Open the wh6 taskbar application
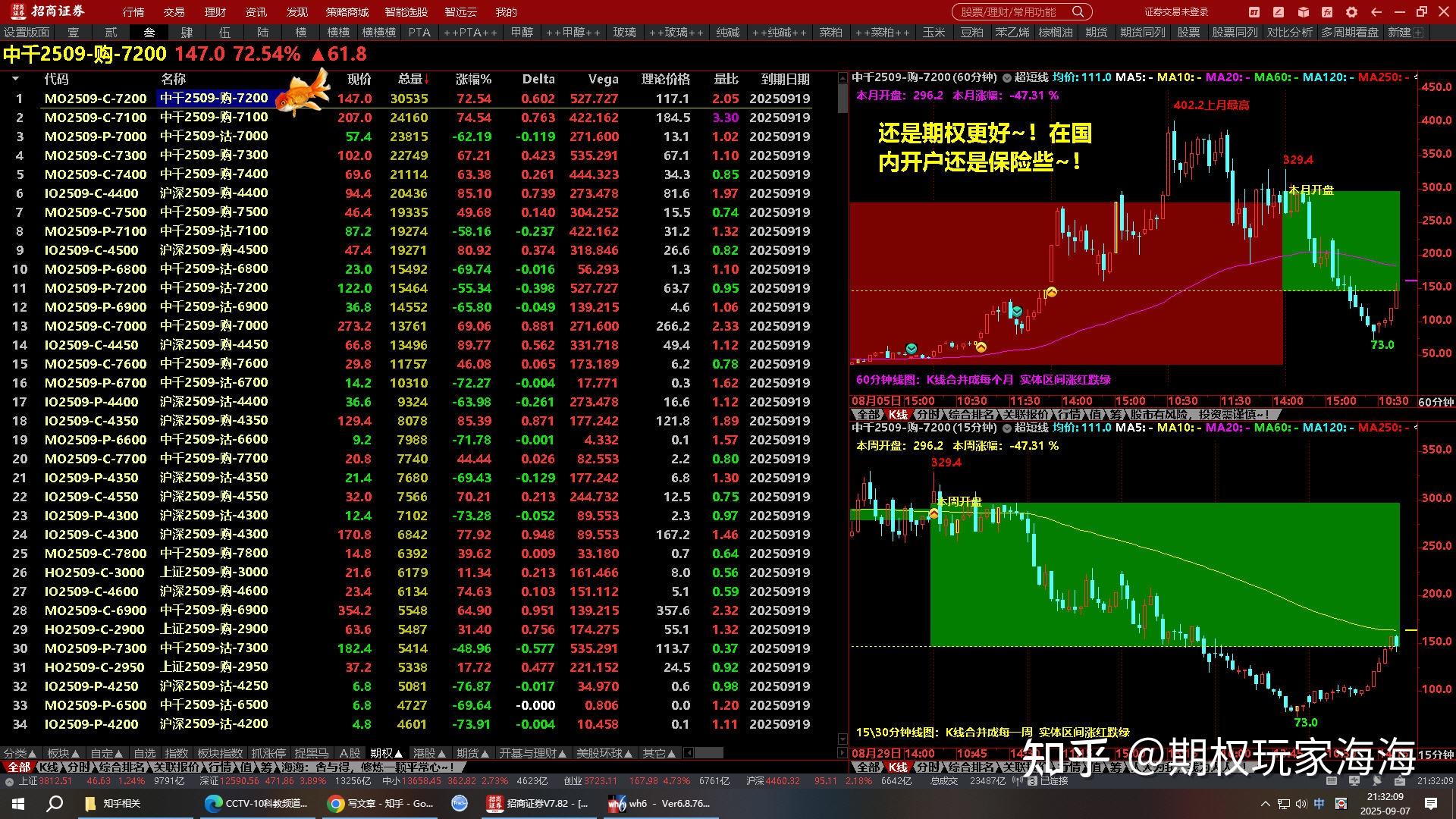The height and width of the screenshot is (819, 1456). tap(660, 803)
